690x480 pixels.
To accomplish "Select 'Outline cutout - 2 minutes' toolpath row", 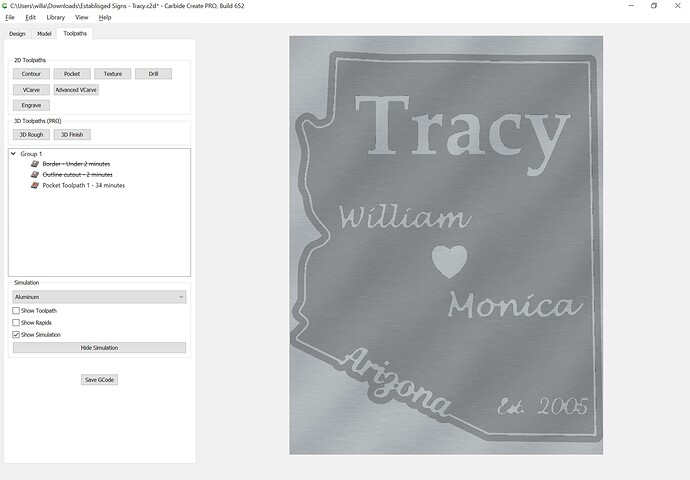I will pos(77,175).
